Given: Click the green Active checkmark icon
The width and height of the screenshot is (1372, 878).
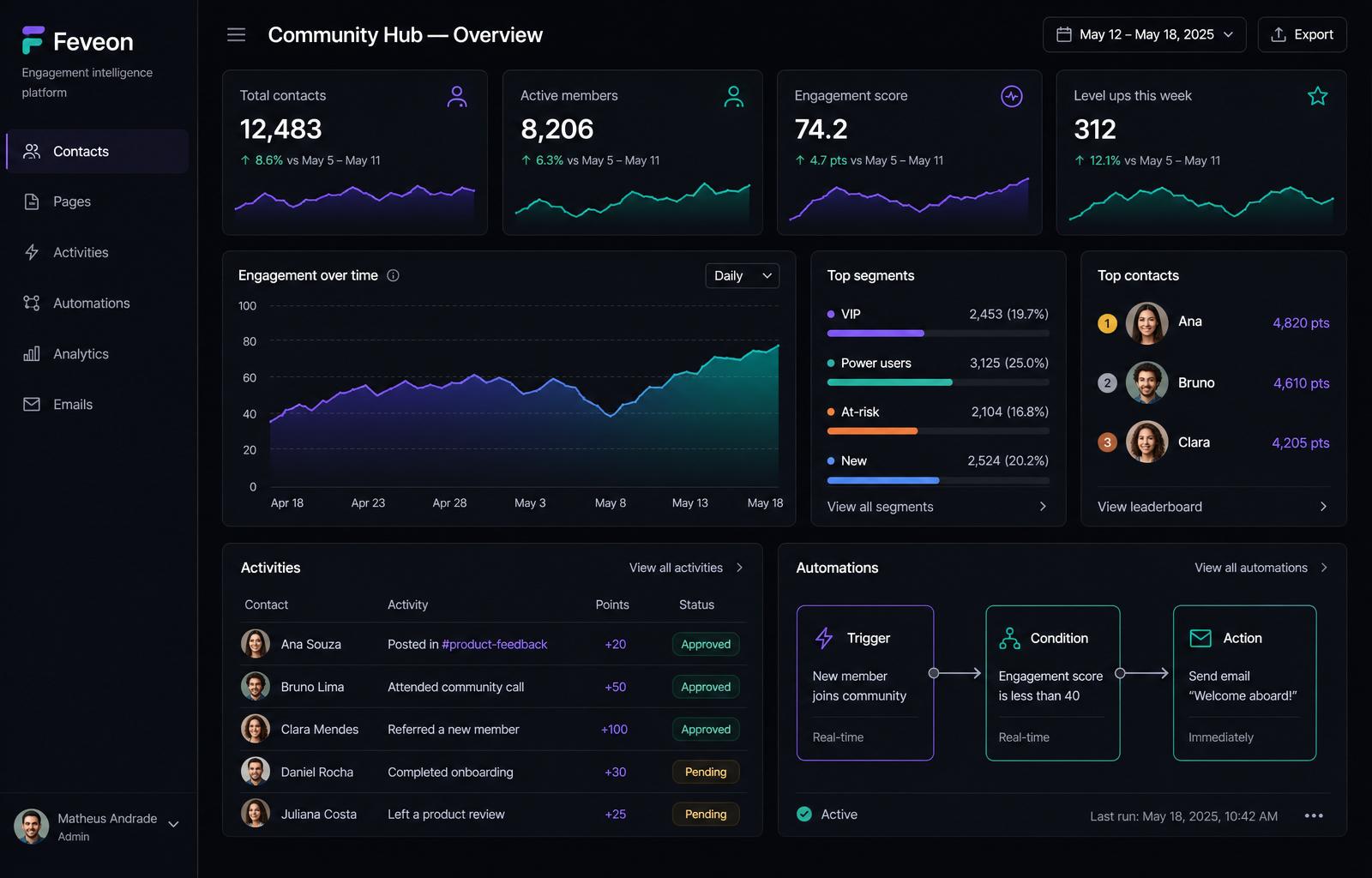Looking at the screenshot, I should pos(804,814).
